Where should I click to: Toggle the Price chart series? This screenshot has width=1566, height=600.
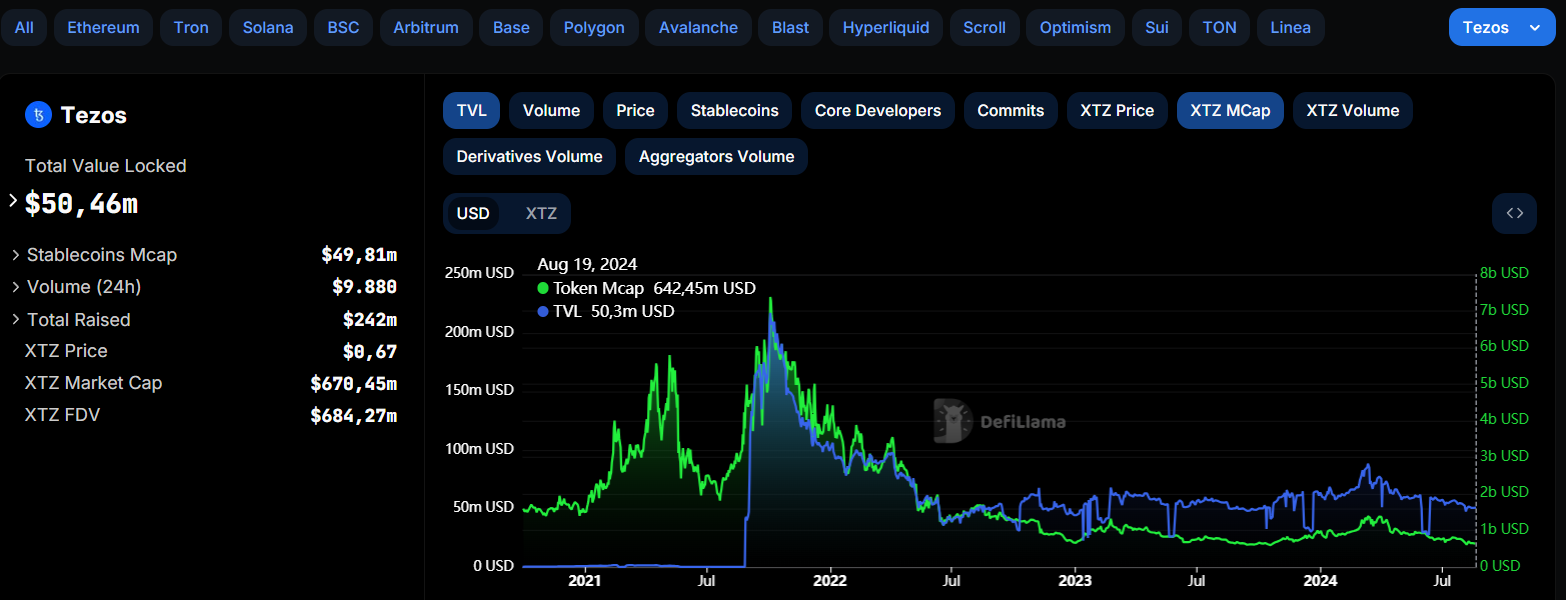coord(635,110)
